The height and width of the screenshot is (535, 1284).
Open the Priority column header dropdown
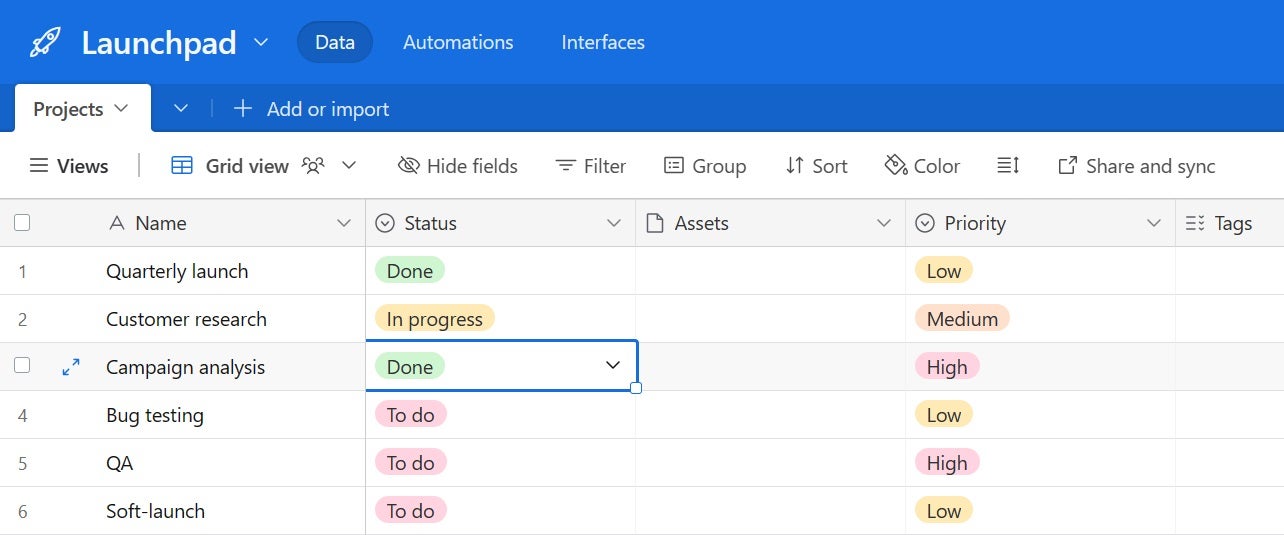1154,223
